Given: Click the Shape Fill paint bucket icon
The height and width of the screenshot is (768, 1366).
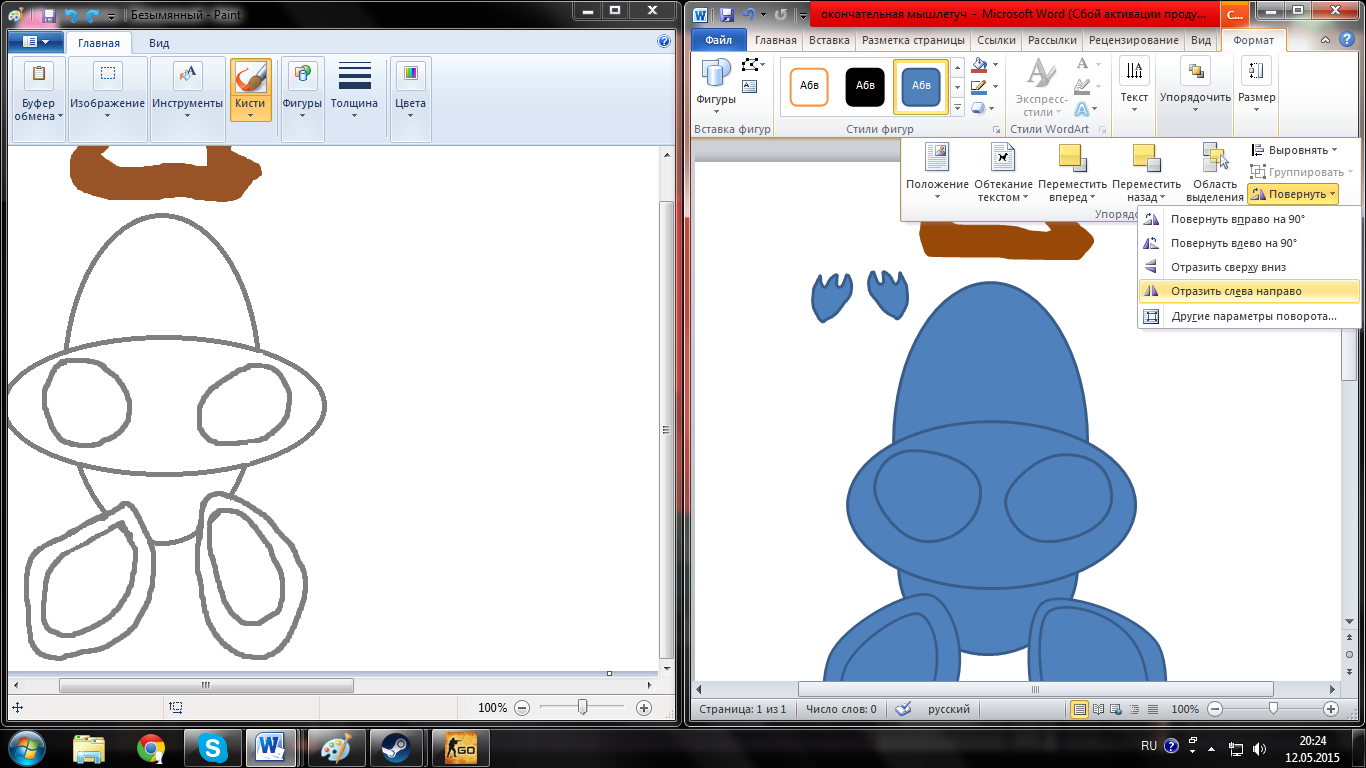Looking at the screenshot, I should (x=978, y=65).
